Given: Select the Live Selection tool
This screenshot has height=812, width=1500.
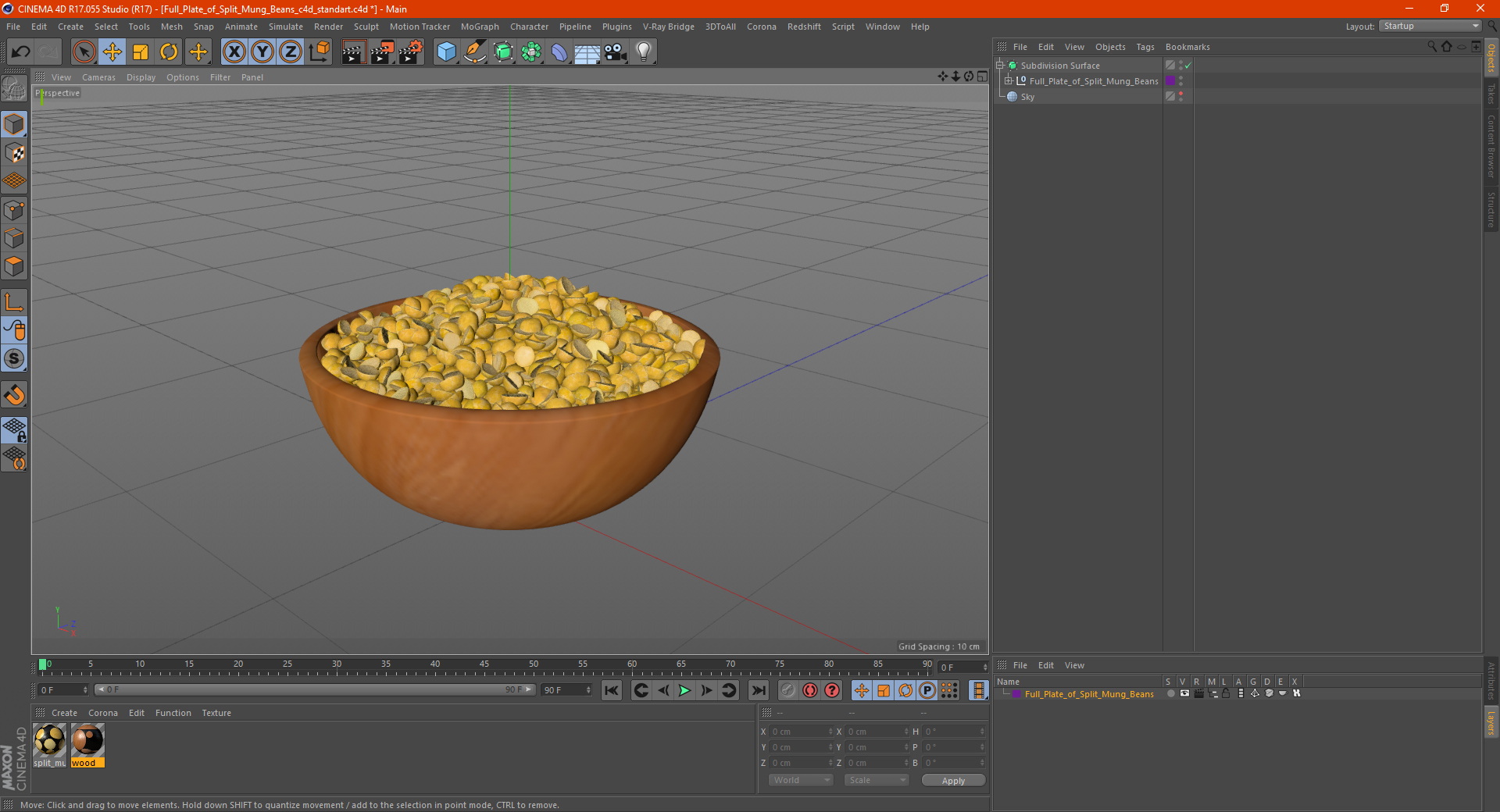Looking at the screenshot, I should [x=84, y=52].
